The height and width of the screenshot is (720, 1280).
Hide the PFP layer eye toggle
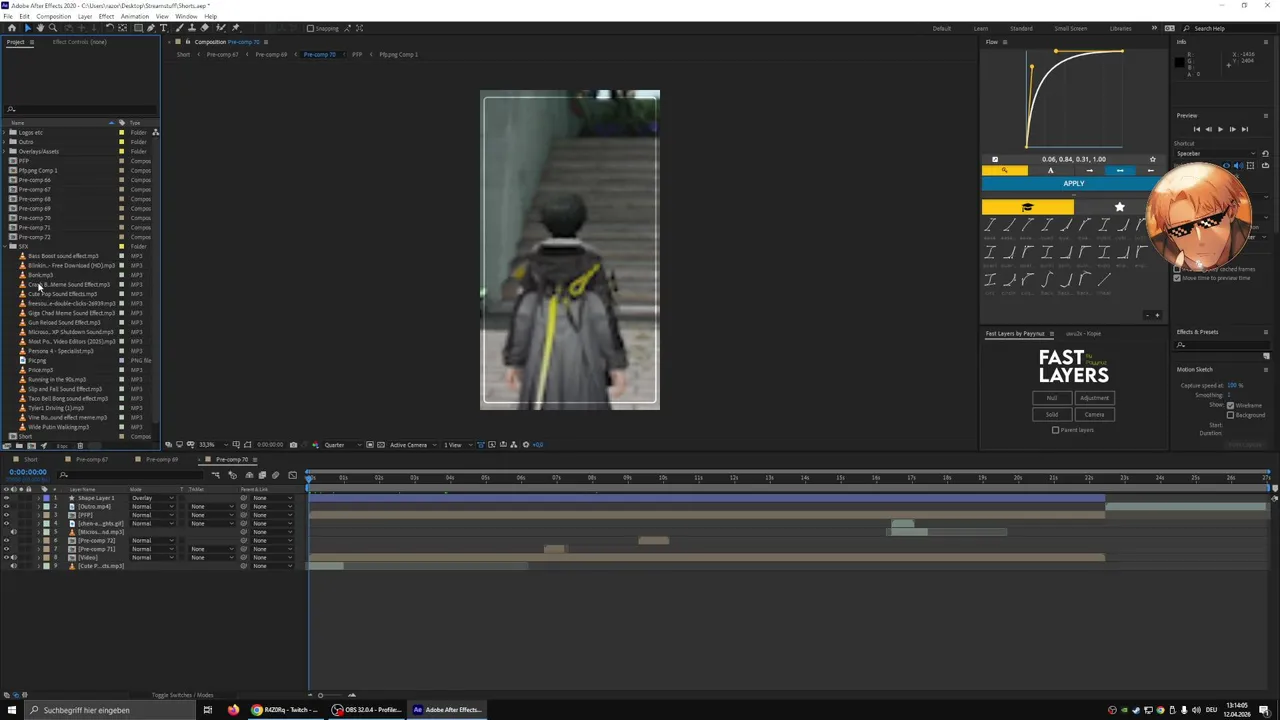[x=6, y=515]
